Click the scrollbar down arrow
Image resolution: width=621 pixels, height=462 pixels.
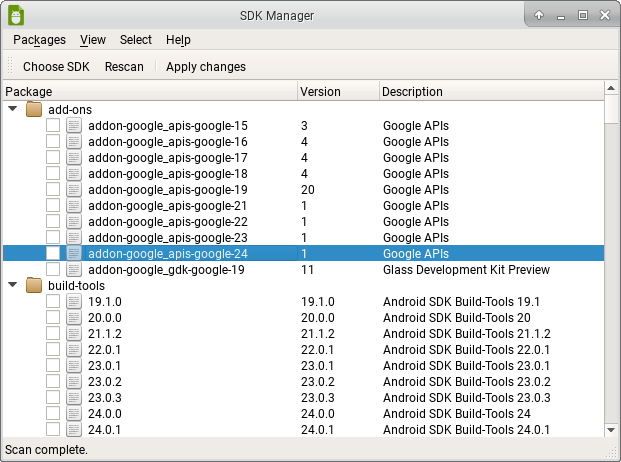(611, 430)
